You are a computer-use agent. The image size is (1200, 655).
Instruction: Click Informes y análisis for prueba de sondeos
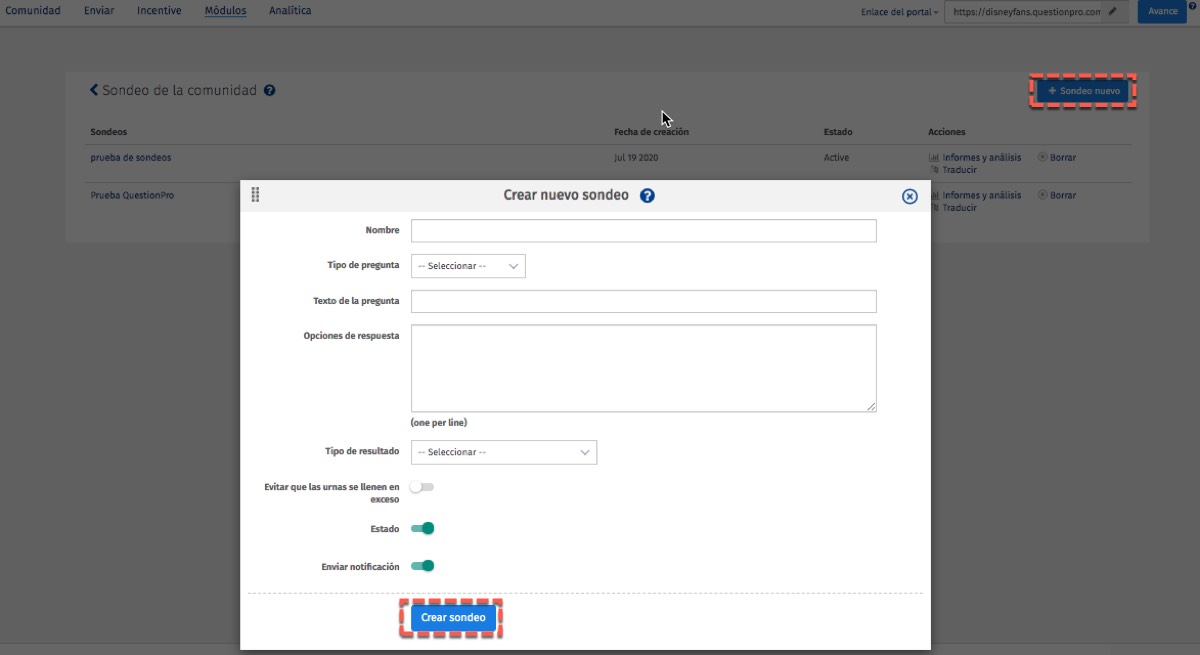coord(982,157)
